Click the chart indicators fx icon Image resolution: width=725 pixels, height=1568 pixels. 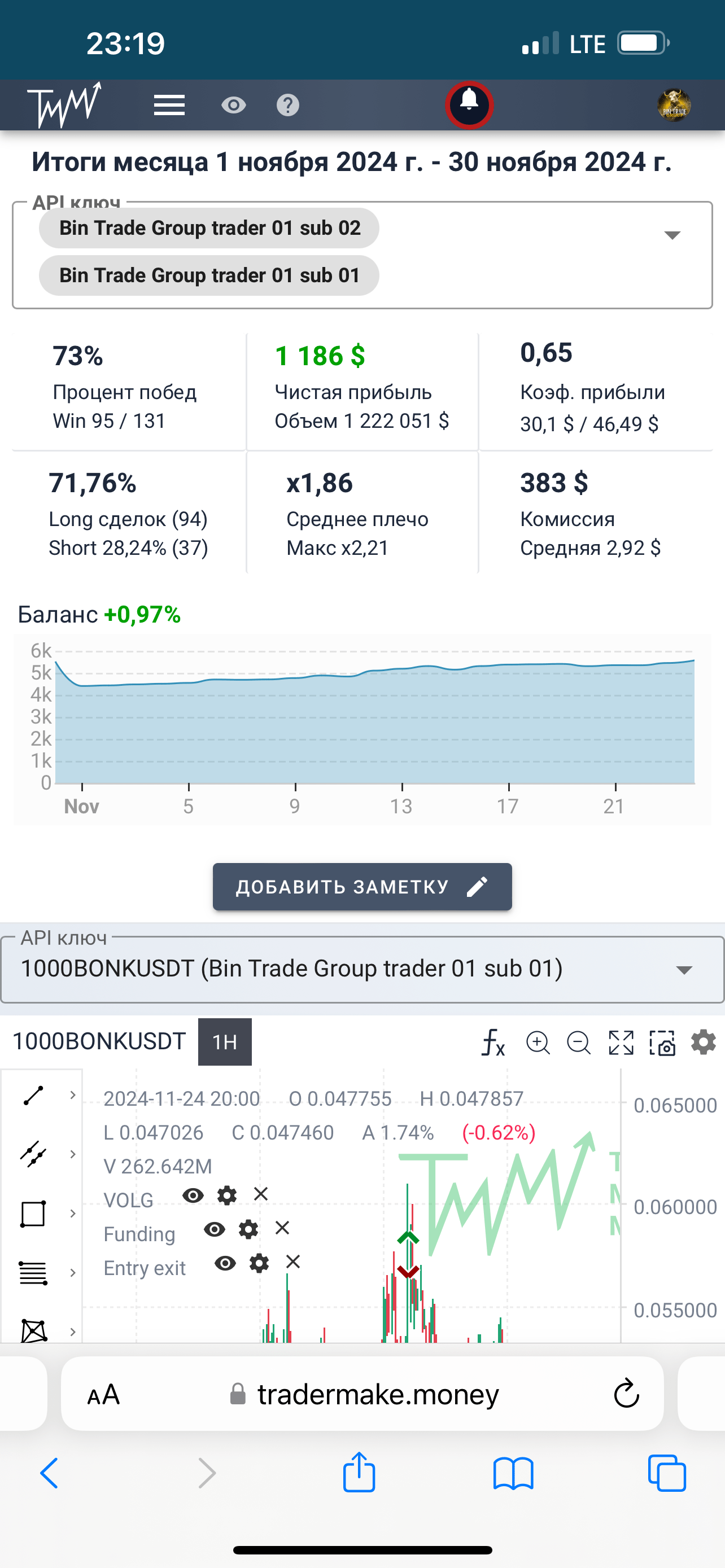493,1042
